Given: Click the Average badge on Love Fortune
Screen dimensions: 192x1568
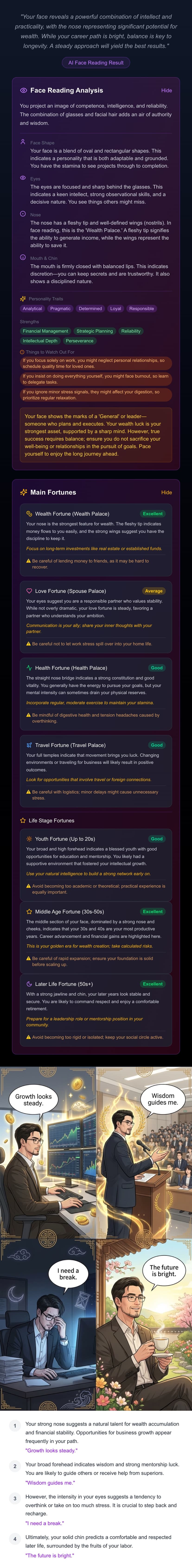Looking at the screenshot, I should point(154,590).
